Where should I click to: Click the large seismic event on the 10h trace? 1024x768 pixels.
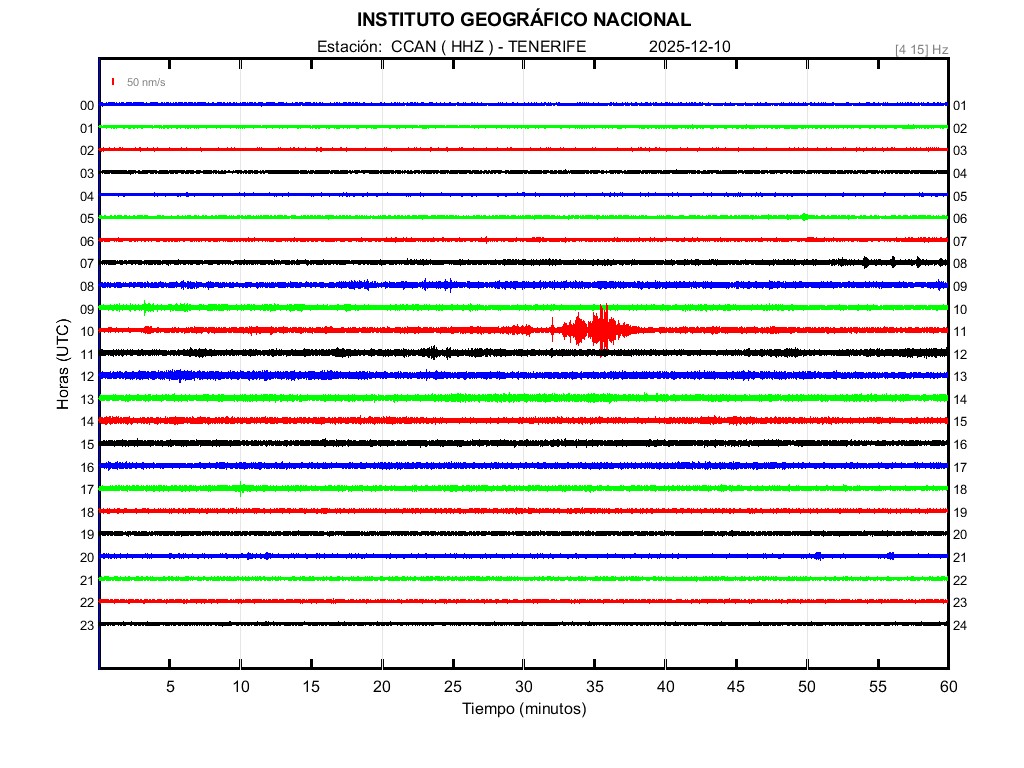click(x=600, y=329)
